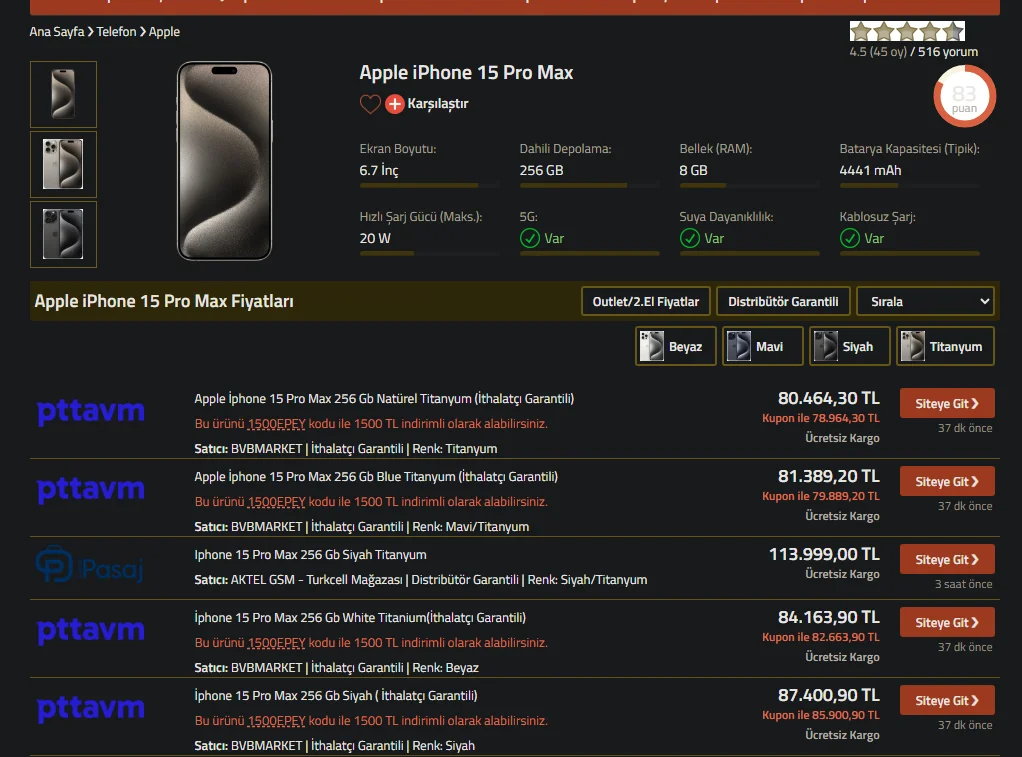Screen dimensions: 1022x757
Task: Click the 3 saat önce timestamp
Action: 963,584
